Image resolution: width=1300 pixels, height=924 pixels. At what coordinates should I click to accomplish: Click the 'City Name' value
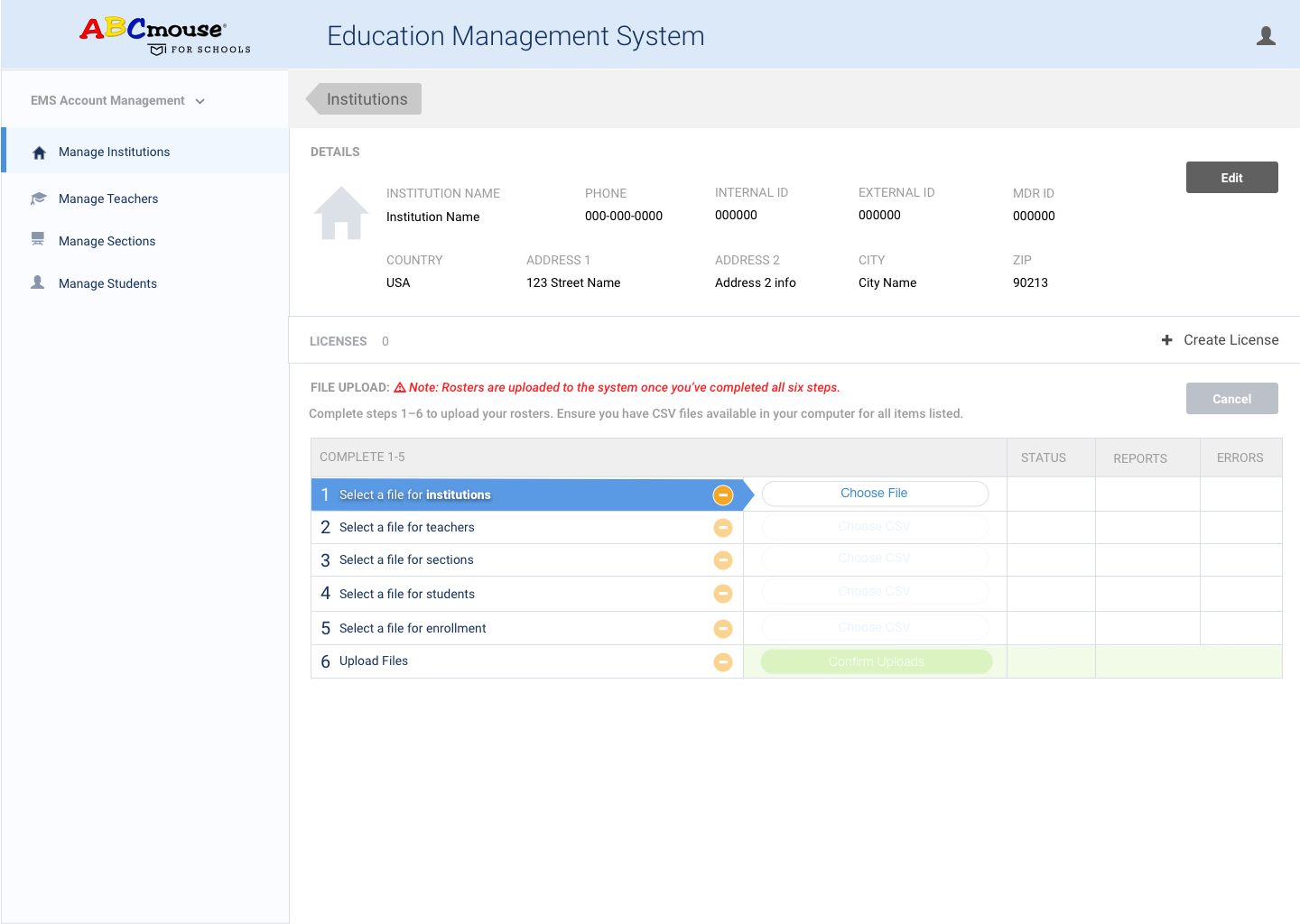(887, 283)
